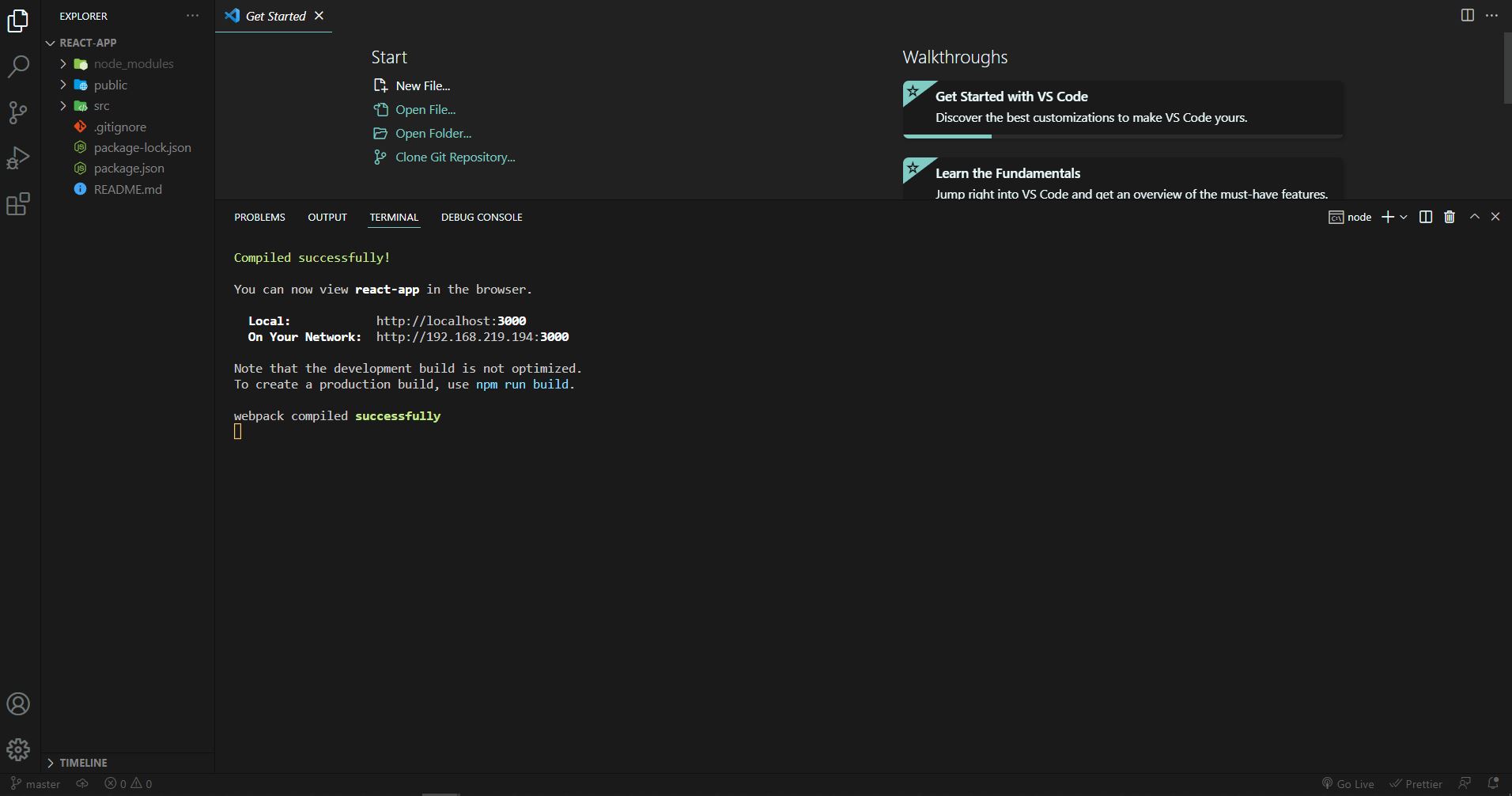Click the Open Folder... link
The width and height of the screenshot is (1512, 796).
[x=422, y=133]
